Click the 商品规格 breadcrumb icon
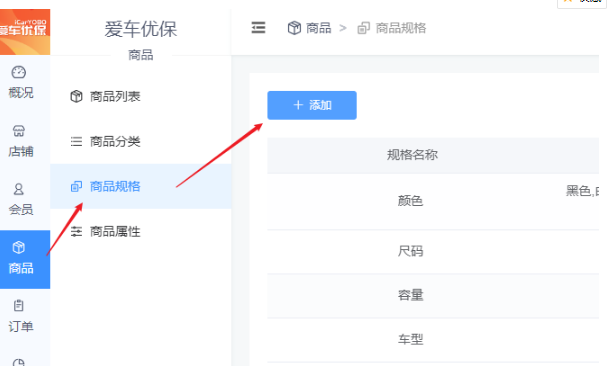Image resolution: width=607 pixels, height=366 pixels. (x=364, y=28)
